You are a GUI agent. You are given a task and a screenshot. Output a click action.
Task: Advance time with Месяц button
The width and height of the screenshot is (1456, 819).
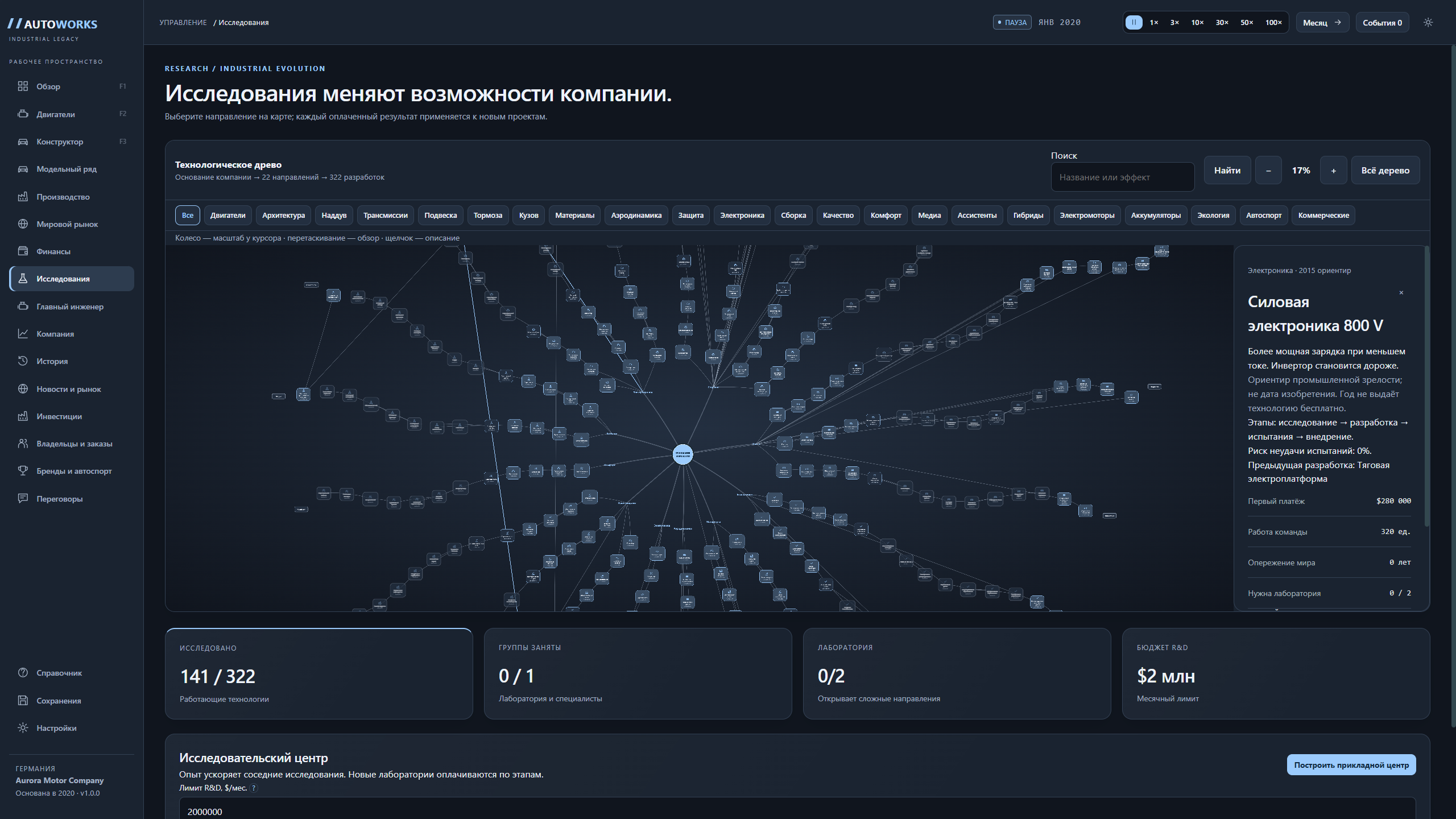(x=1322, y=23)
